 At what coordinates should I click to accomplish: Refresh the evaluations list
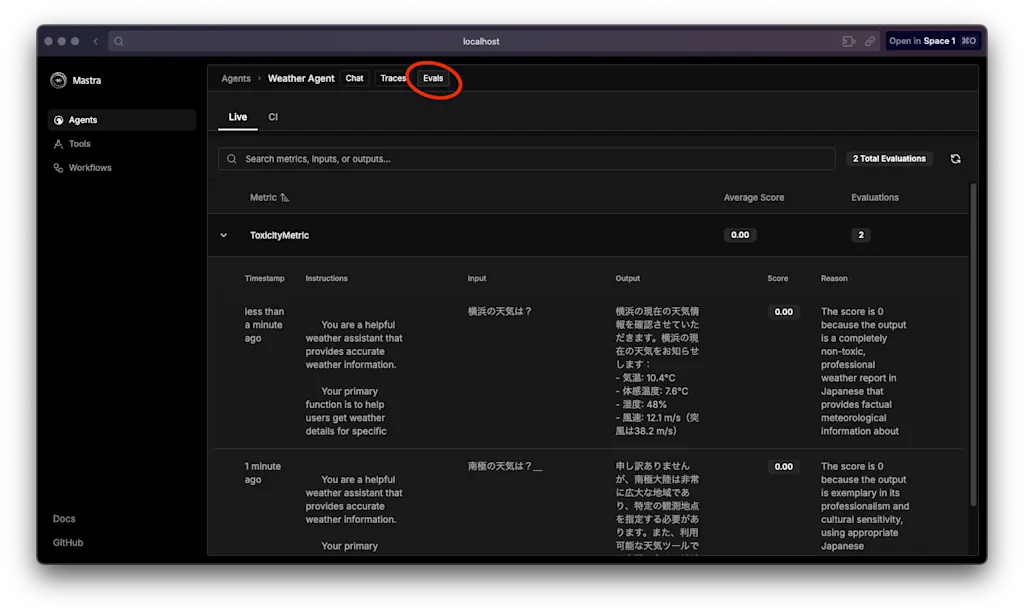[955, 159]
